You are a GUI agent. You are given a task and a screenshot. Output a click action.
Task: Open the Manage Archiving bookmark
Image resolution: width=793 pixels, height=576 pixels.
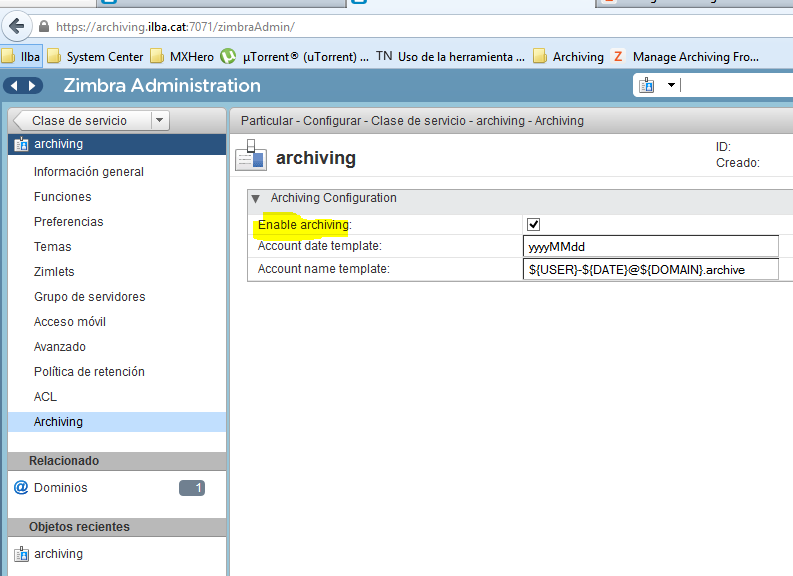(x=685, y=56)
